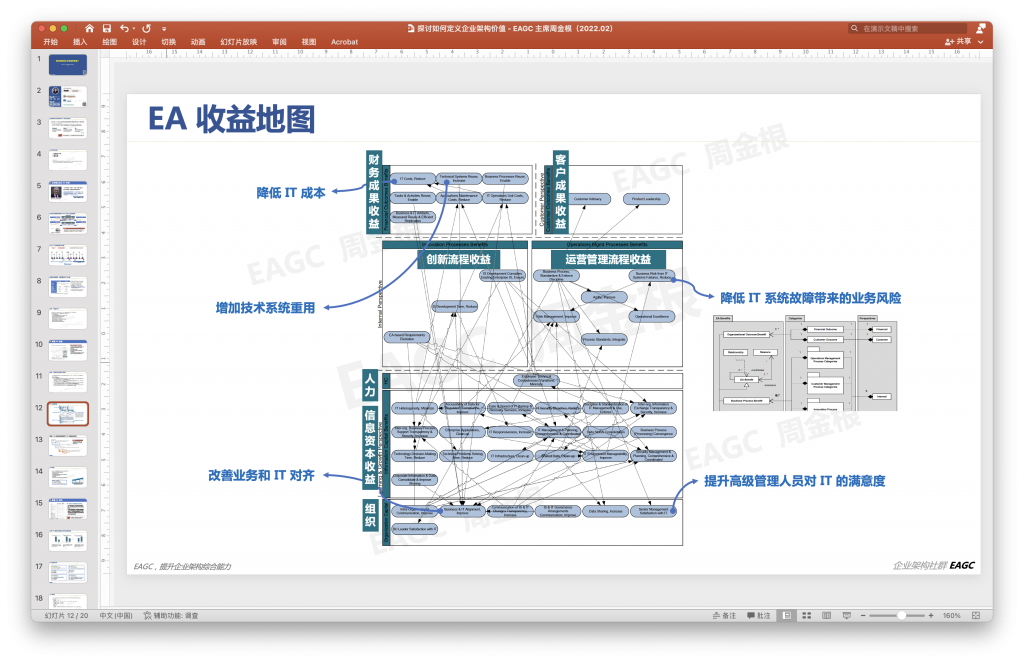Click the 降低 IT 成本 label
Image resolution: width=1024 pixels, height=663 pixels.
tap(291, 193)
